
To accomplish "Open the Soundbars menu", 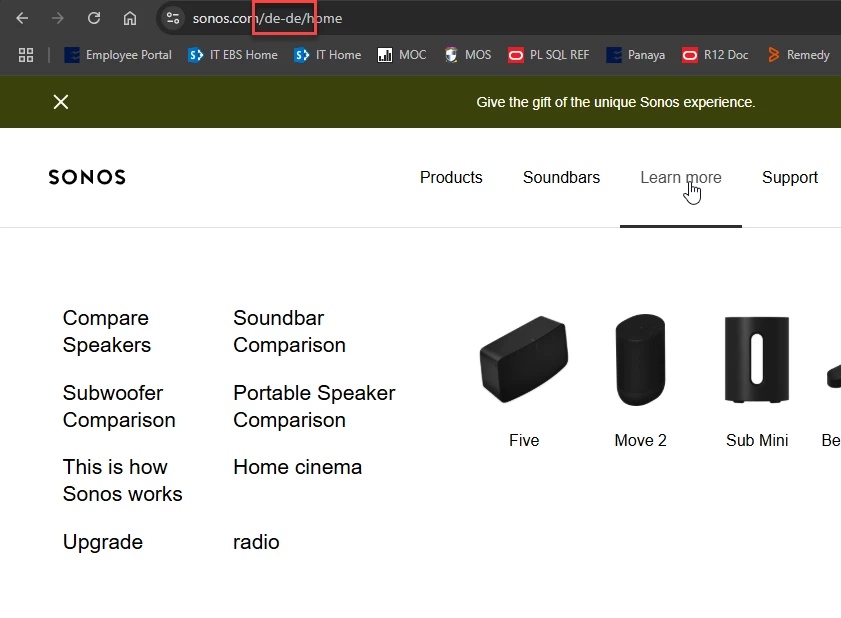I will (x=562, y=178).
